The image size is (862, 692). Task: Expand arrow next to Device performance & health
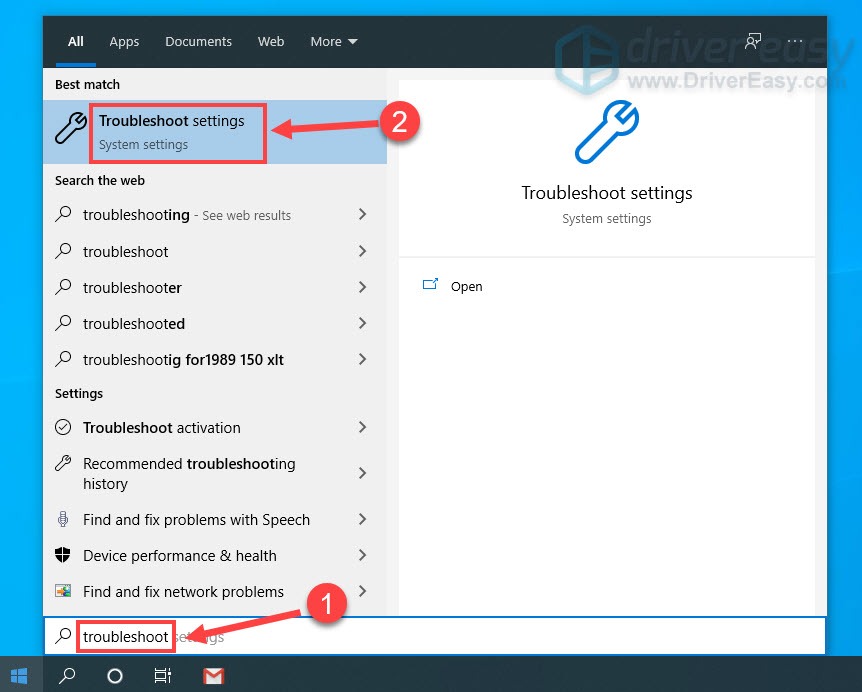pos(362,556)
